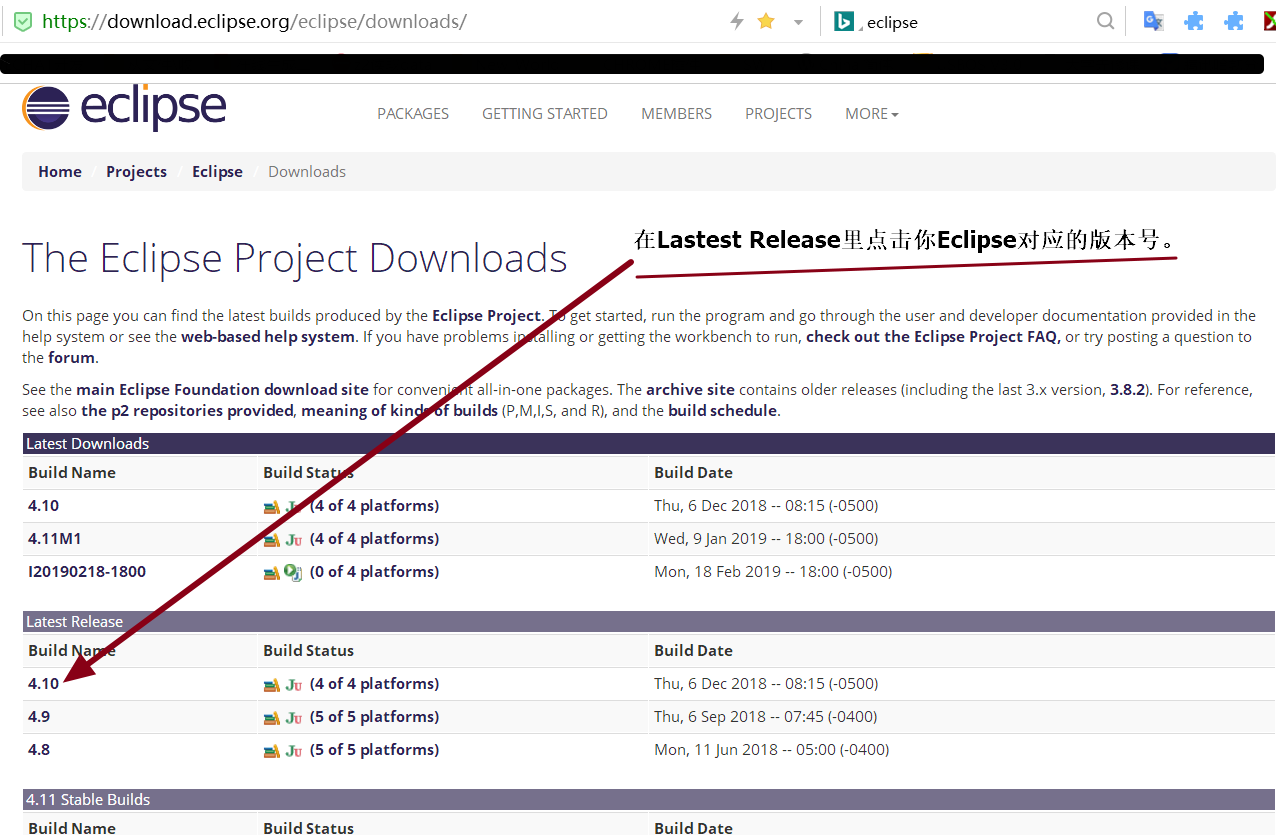Click the books icon in the 4.11M1 row
The width and height of the screenshot is (1276, 835).
tap(271, 540)
